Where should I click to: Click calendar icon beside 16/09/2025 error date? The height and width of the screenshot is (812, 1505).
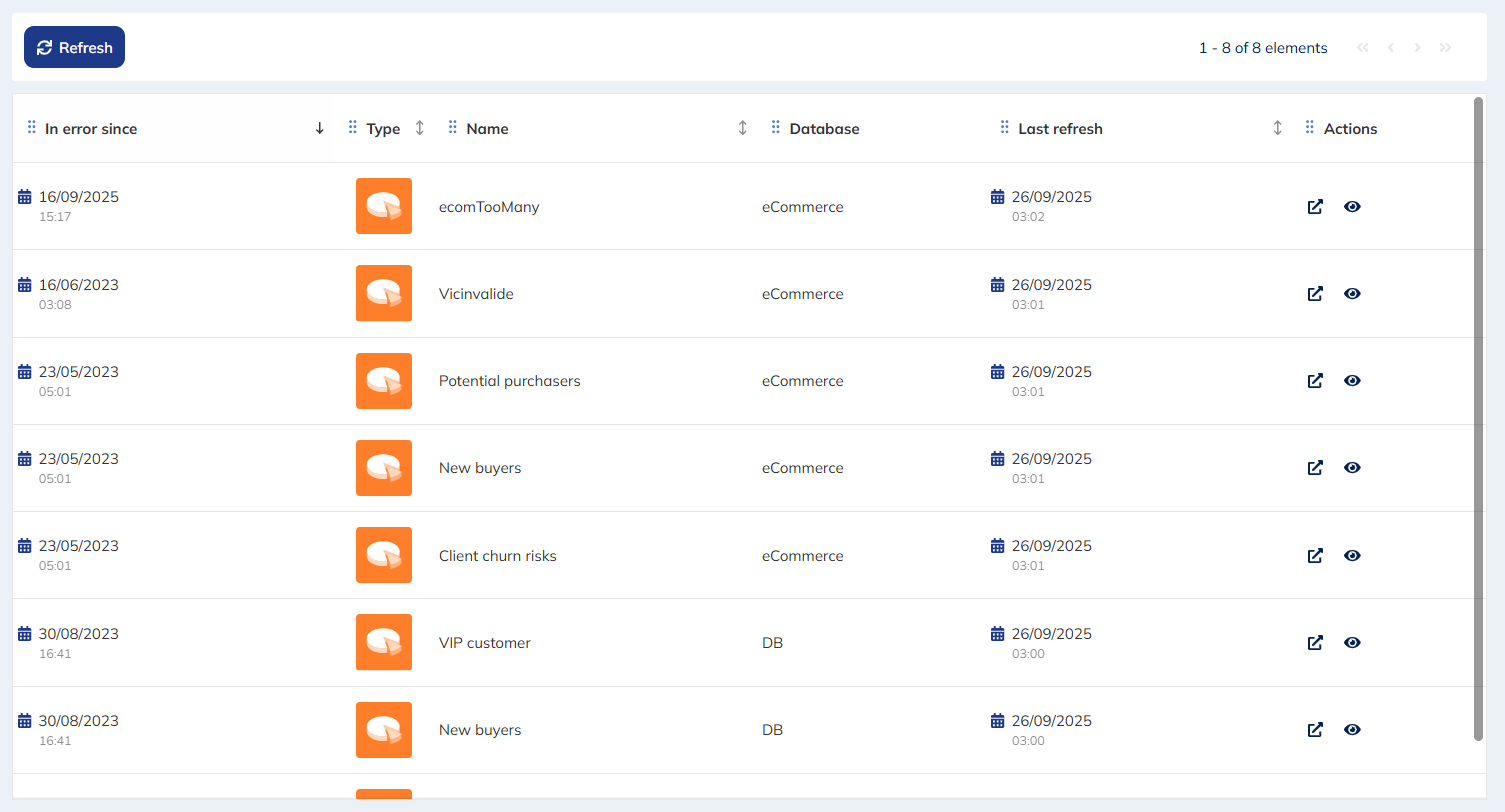coord(25,197)
